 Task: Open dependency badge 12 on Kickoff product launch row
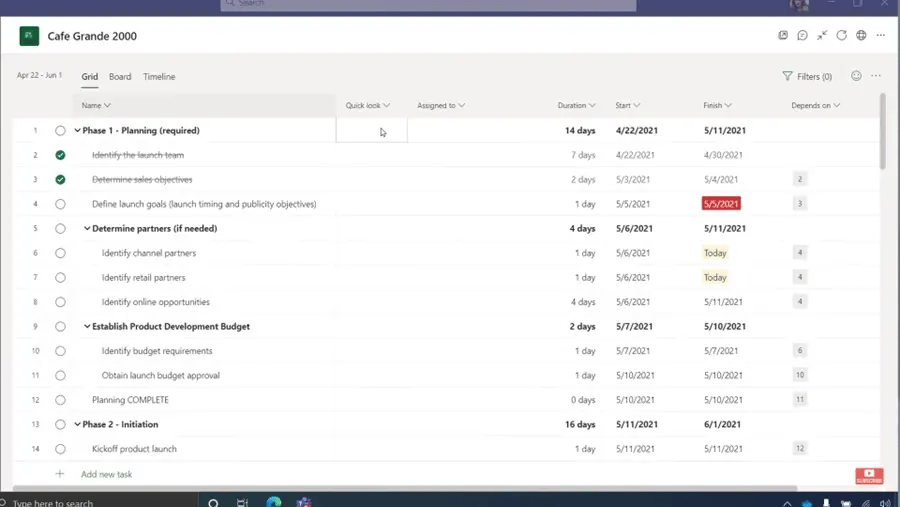(x=800, y=448)
